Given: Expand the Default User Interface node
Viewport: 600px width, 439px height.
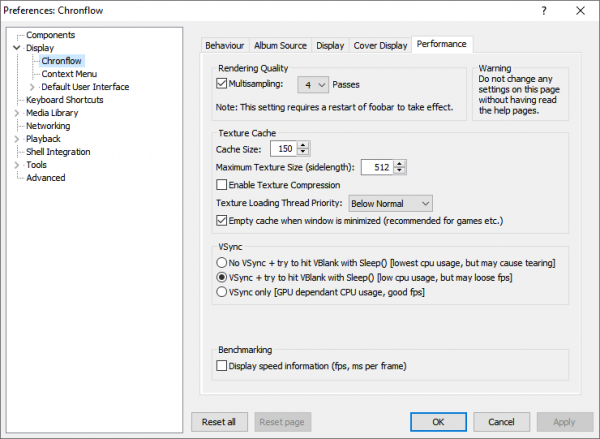Looking at the screenshot, I should point(32,87).
